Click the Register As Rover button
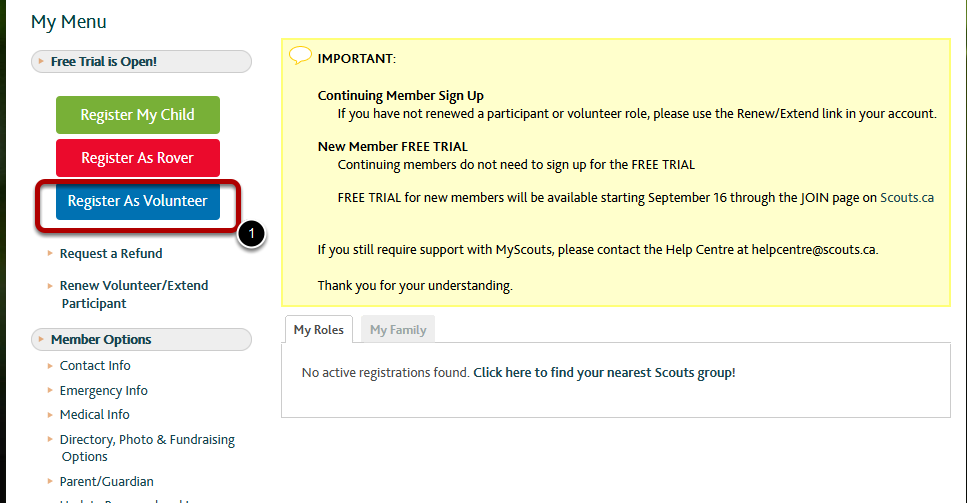This screenshot has width=967, height=503. pyautogui.click(x=138, y=158)
